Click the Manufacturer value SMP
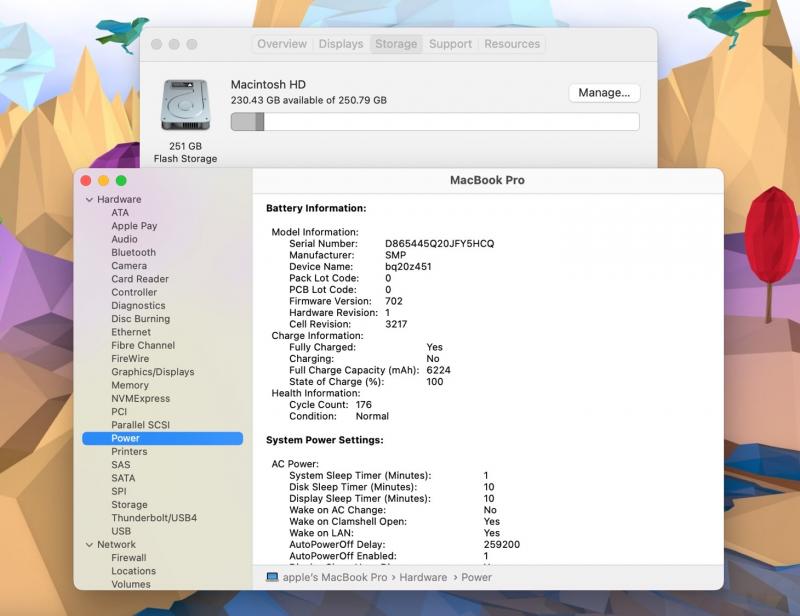 [396, 255]
